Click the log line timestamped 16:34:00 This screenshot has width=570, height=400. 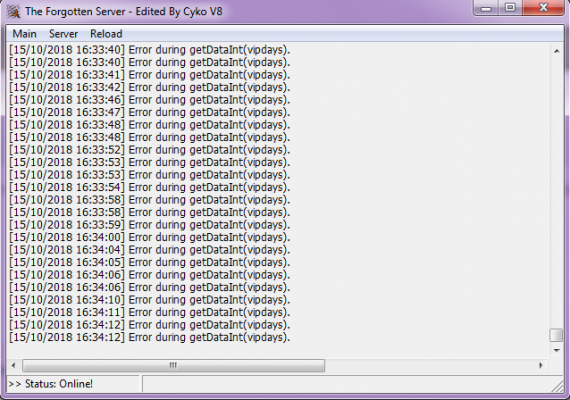[x=150, y=237]
